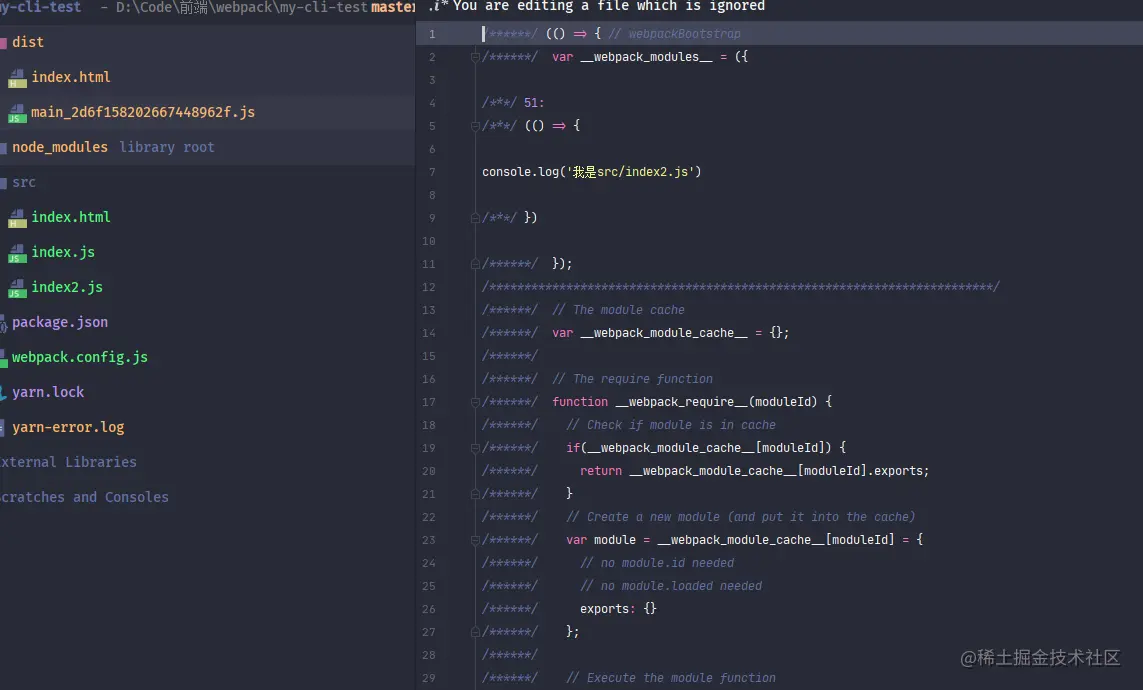
Task: Open the dist folder in project tree
Action: 28,42
